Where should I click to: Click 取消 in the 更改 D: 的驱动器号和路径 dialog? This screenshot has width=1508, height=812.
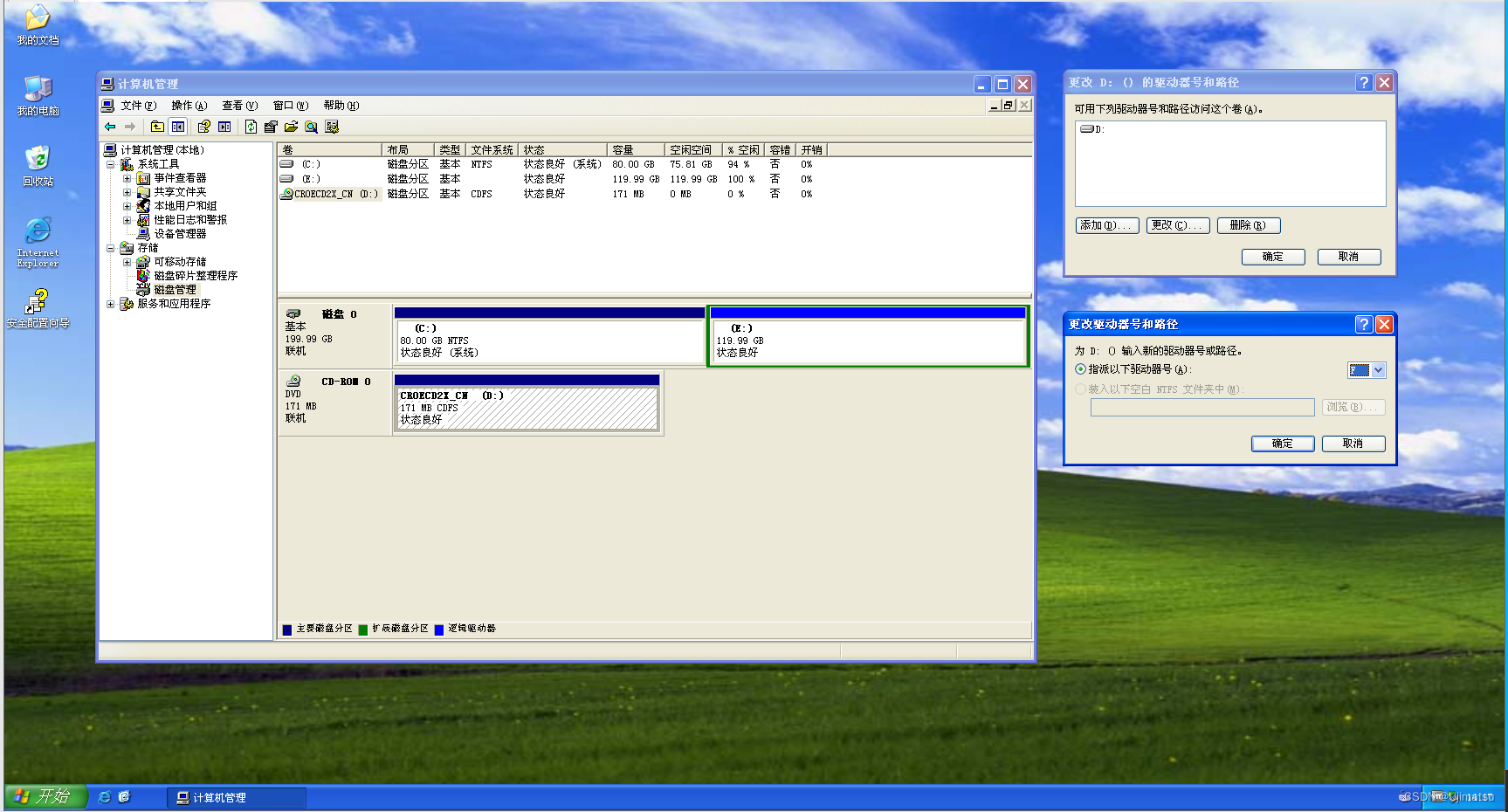[1349, 257]
